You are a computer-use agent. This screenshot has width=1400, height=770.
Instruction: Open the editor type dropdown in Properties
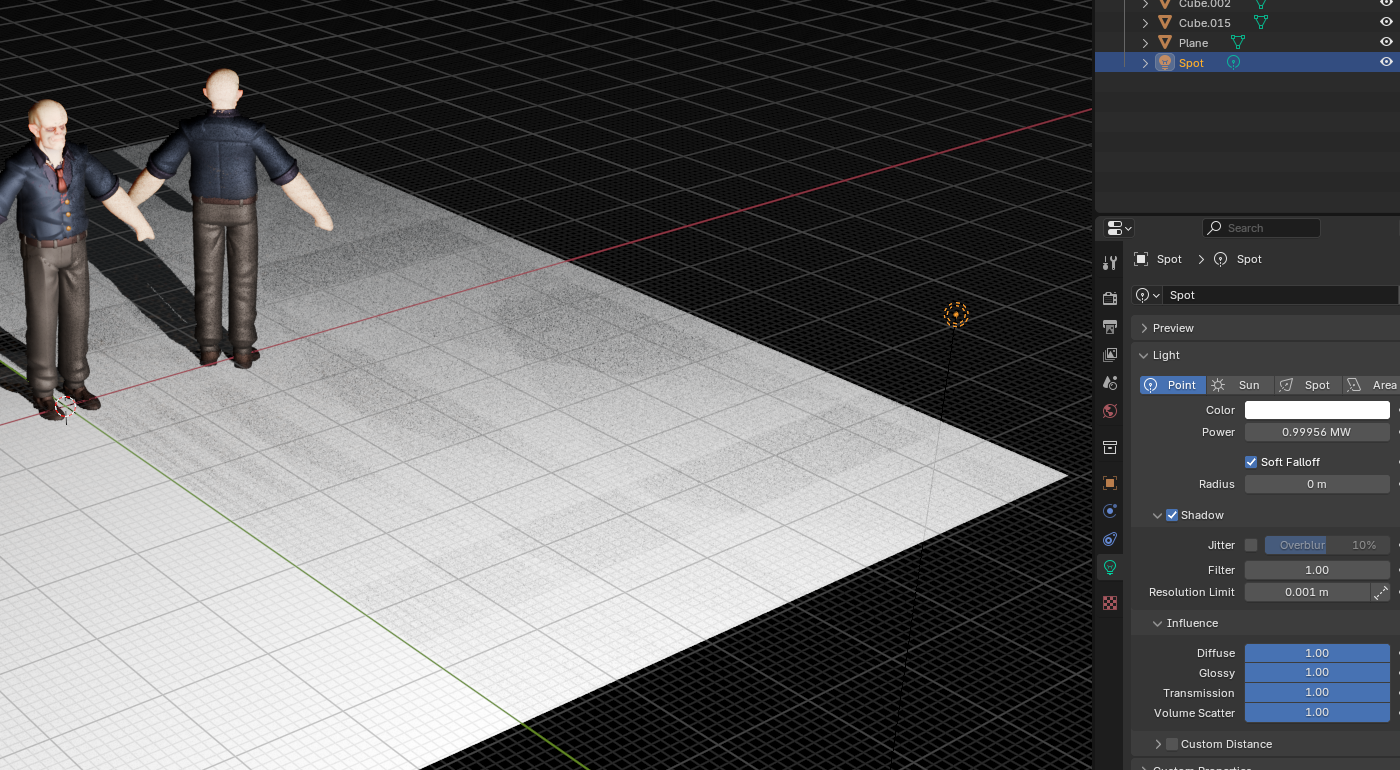(x=1119, y=228)
